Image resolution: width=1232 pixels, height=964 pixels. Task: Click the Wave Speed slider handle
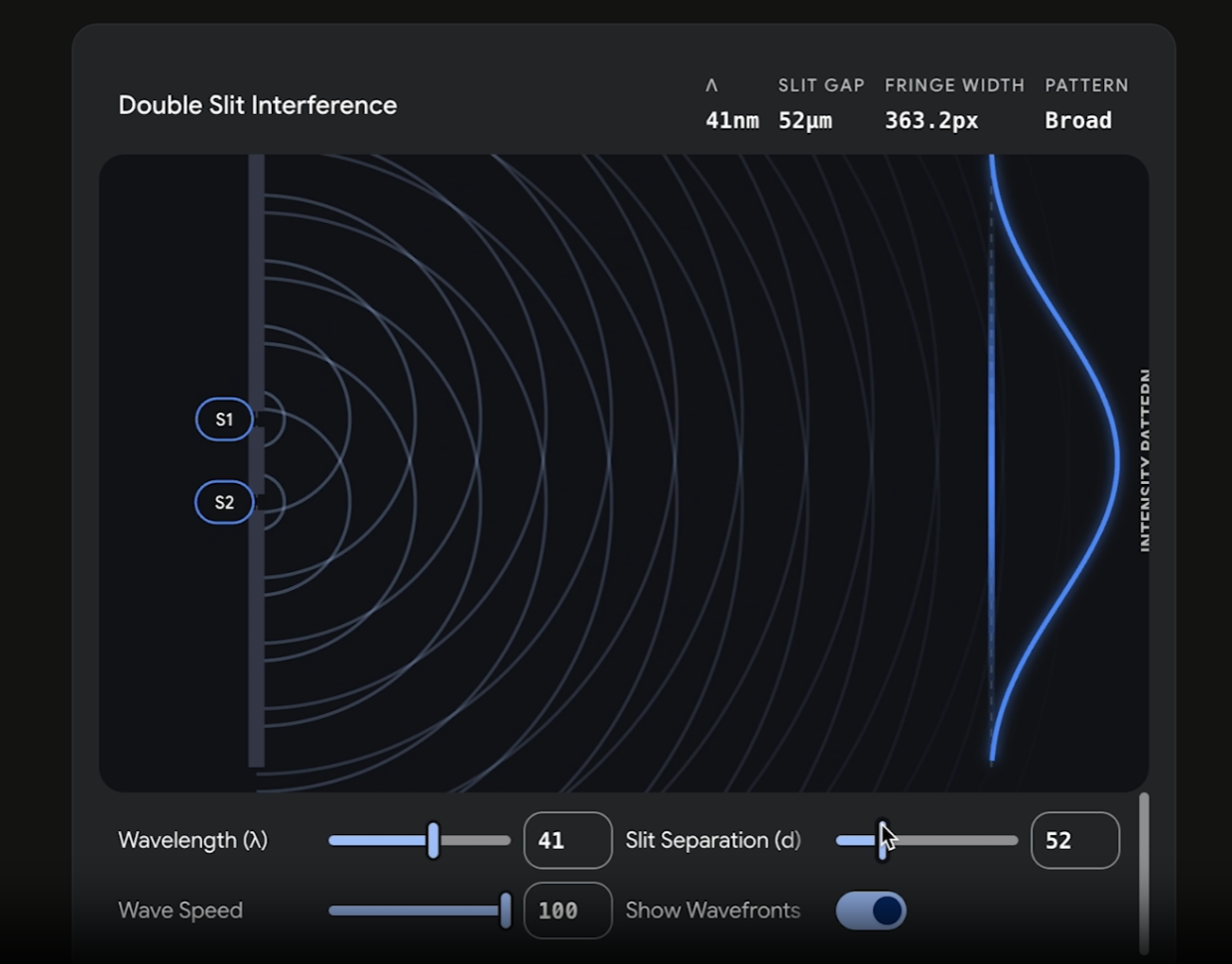505,910
